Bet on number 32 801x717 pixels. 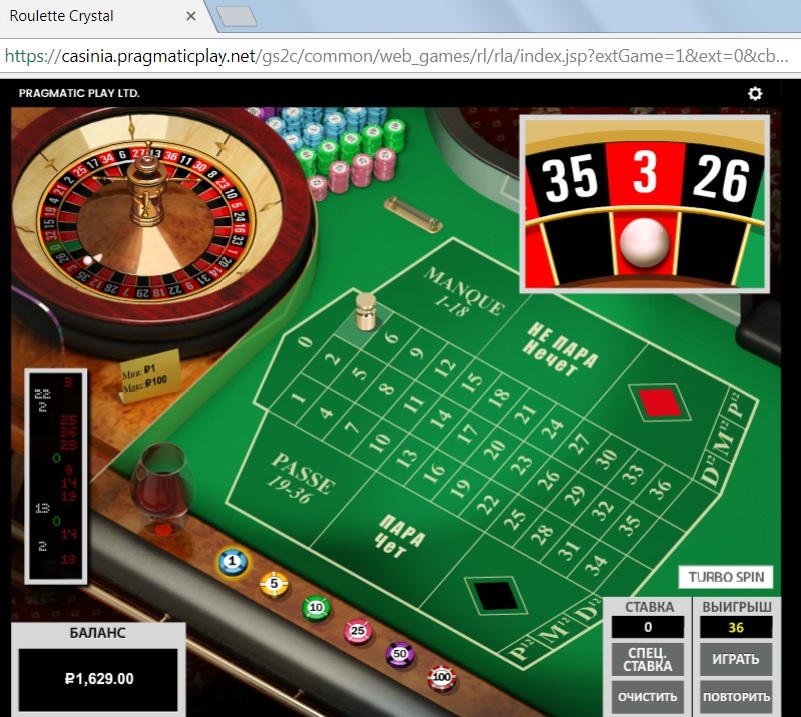(x=603, y=511)
